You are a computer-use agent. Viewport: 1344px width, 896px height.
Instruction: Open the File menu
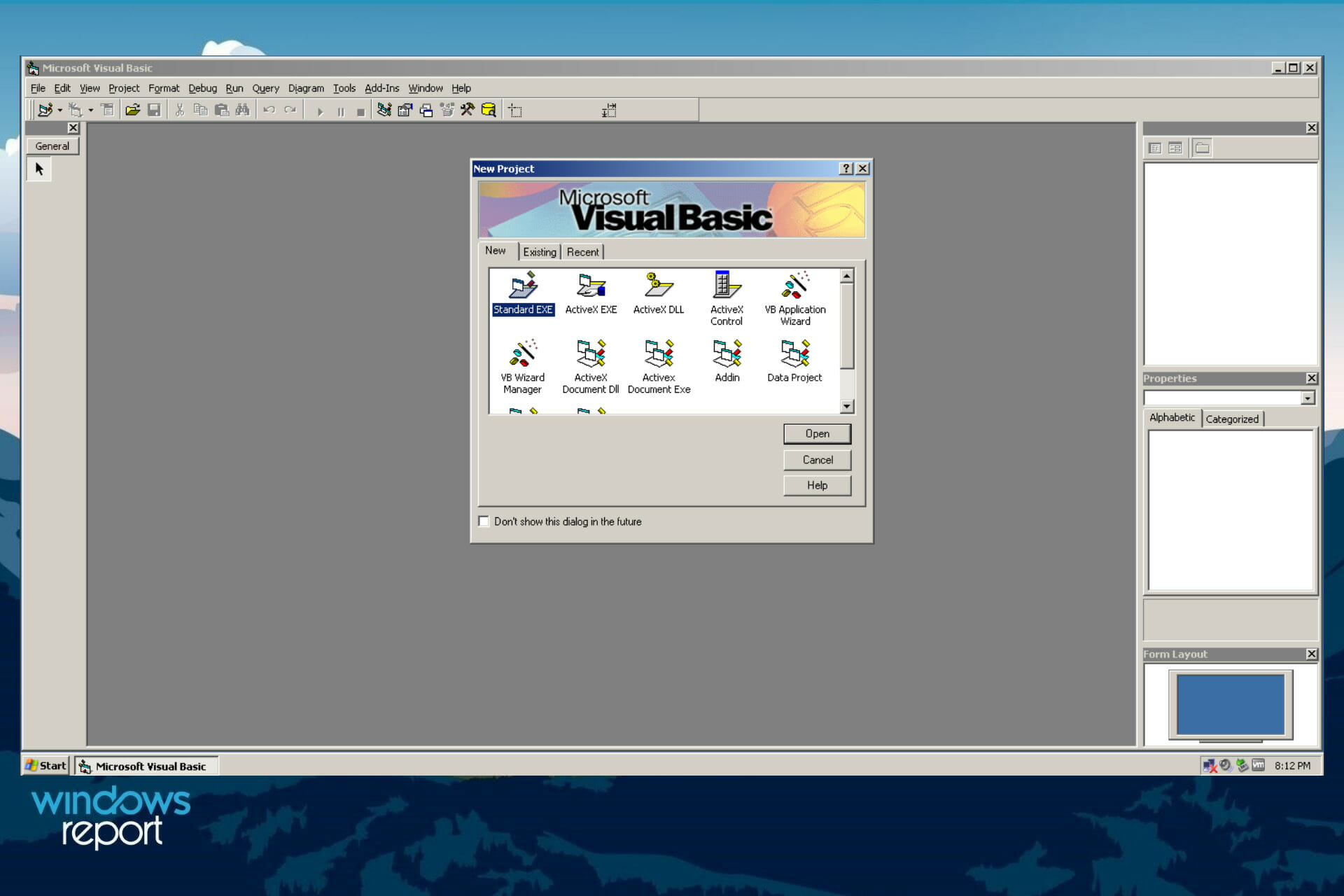38,88
